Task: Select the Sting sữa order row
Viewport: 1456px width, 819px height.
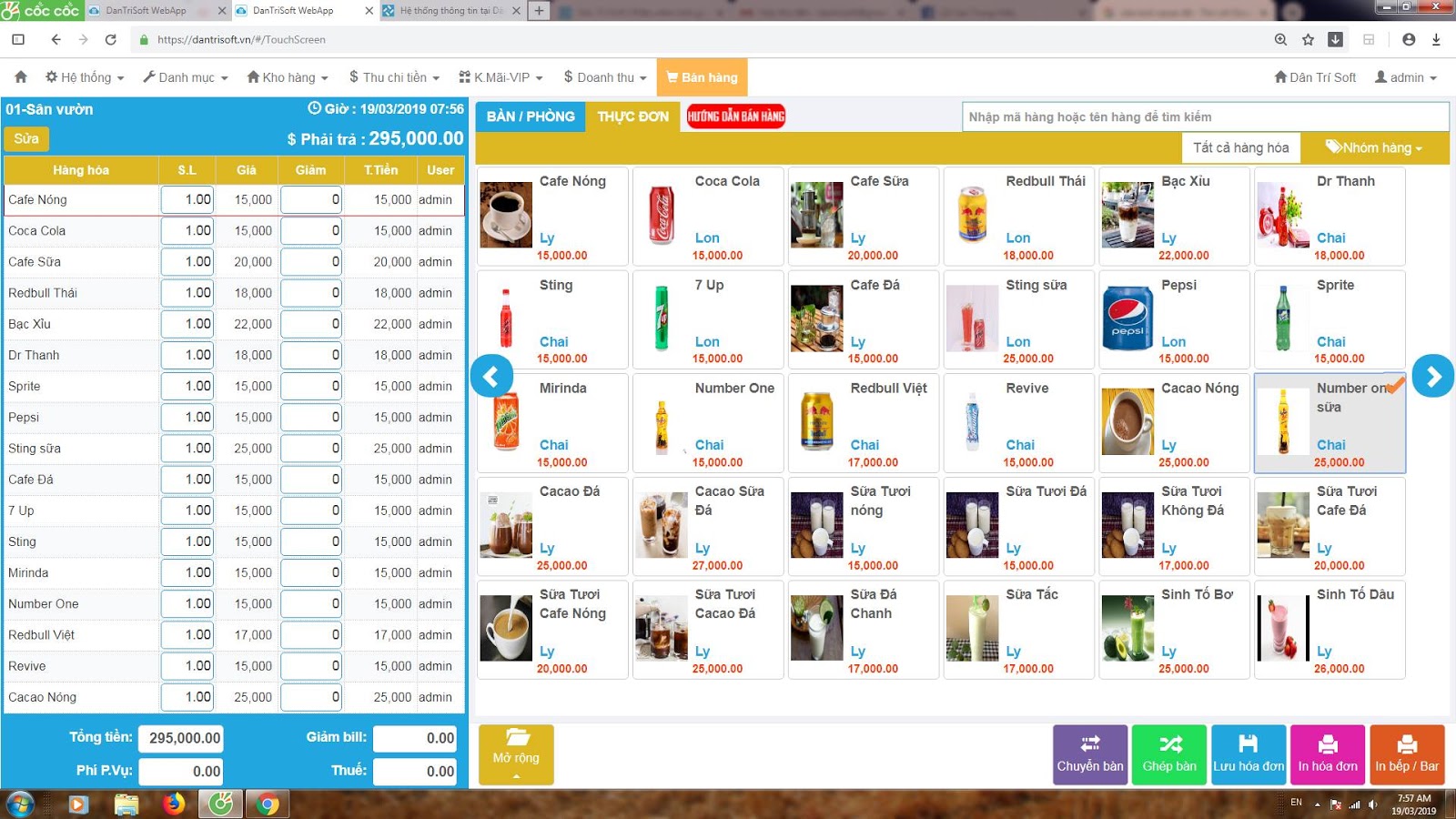Action: tap(234, 449)
